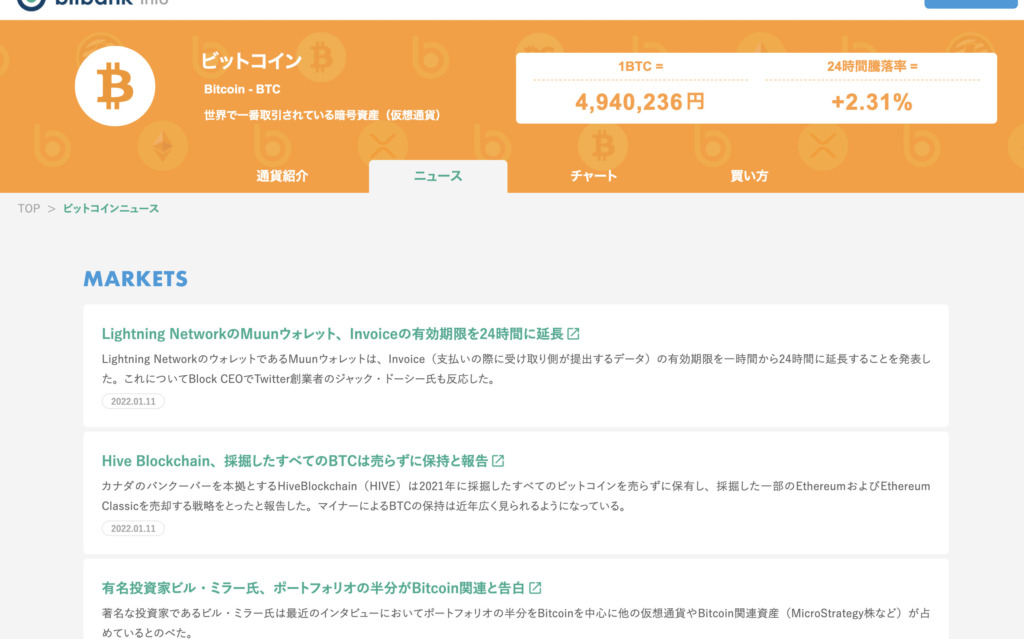Click the 4,940,236円 BTC price value

point(640,102)
